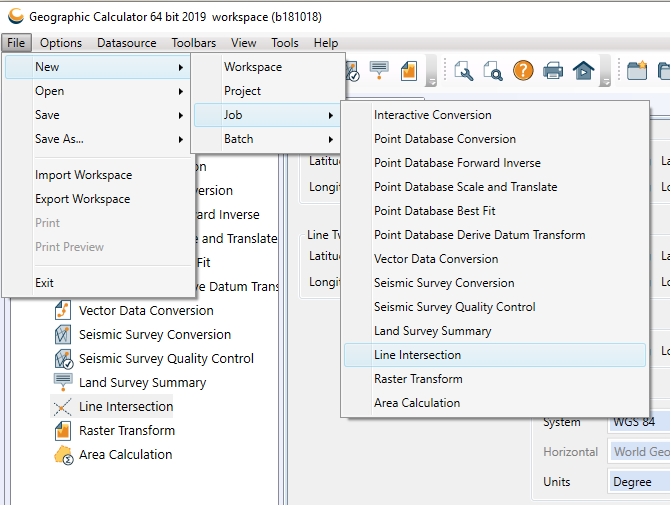Choose Interactive Conversion job
The height and width of the screenshot is (506, 671).
click(x=433, y=115)
